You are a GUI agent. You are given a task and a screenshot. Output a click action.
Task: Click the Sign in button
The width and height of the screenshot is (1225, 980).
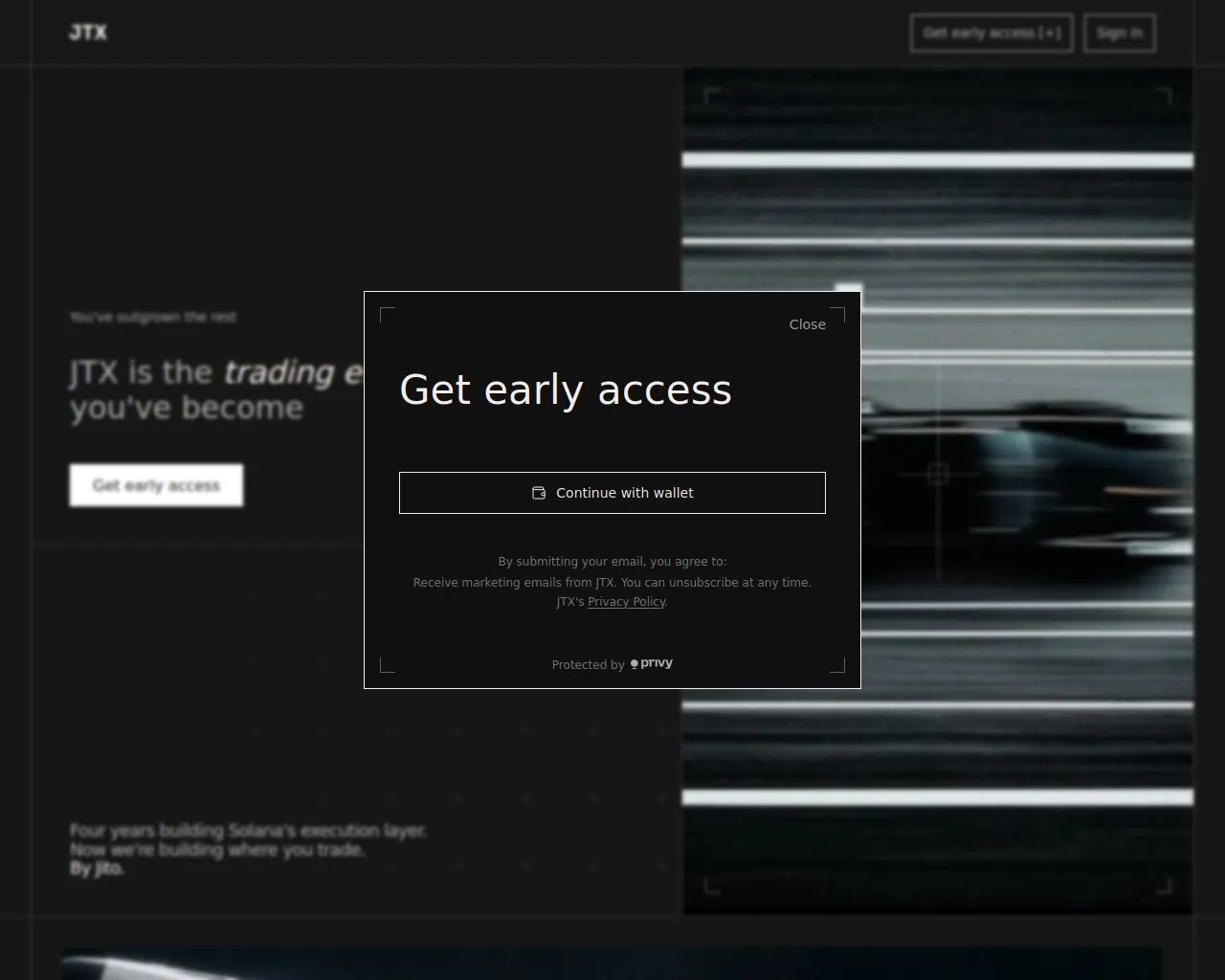pyautogui.click(x=1120, y=33)
